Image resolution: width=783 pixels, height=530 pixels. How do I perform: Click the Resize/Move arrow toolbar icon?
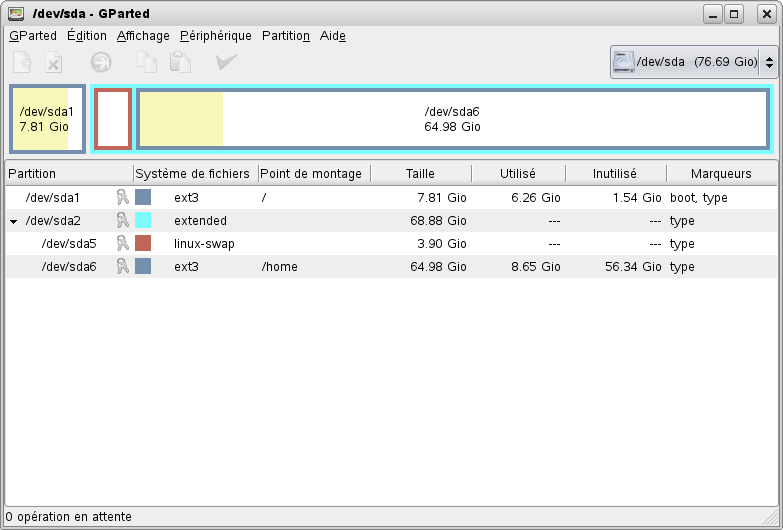[101, 62]
